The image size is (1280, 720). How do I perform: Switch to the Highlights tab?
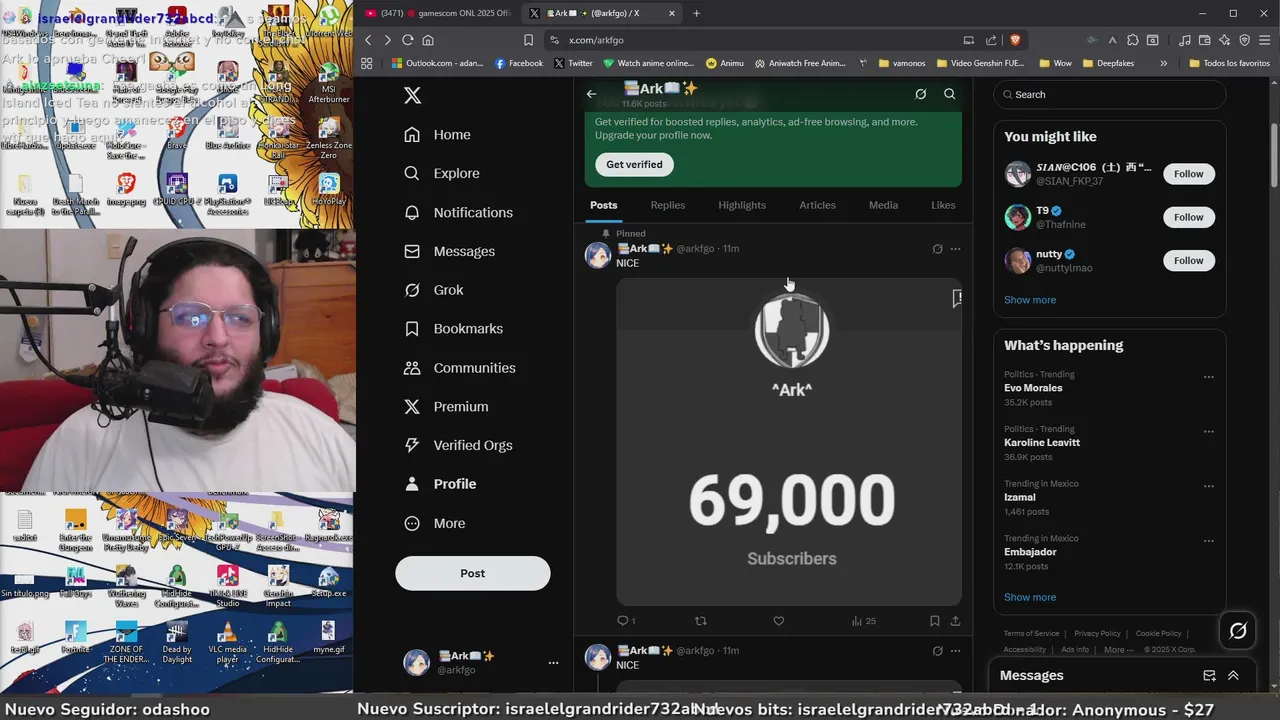pyautogui.click(x=742, y=205)
